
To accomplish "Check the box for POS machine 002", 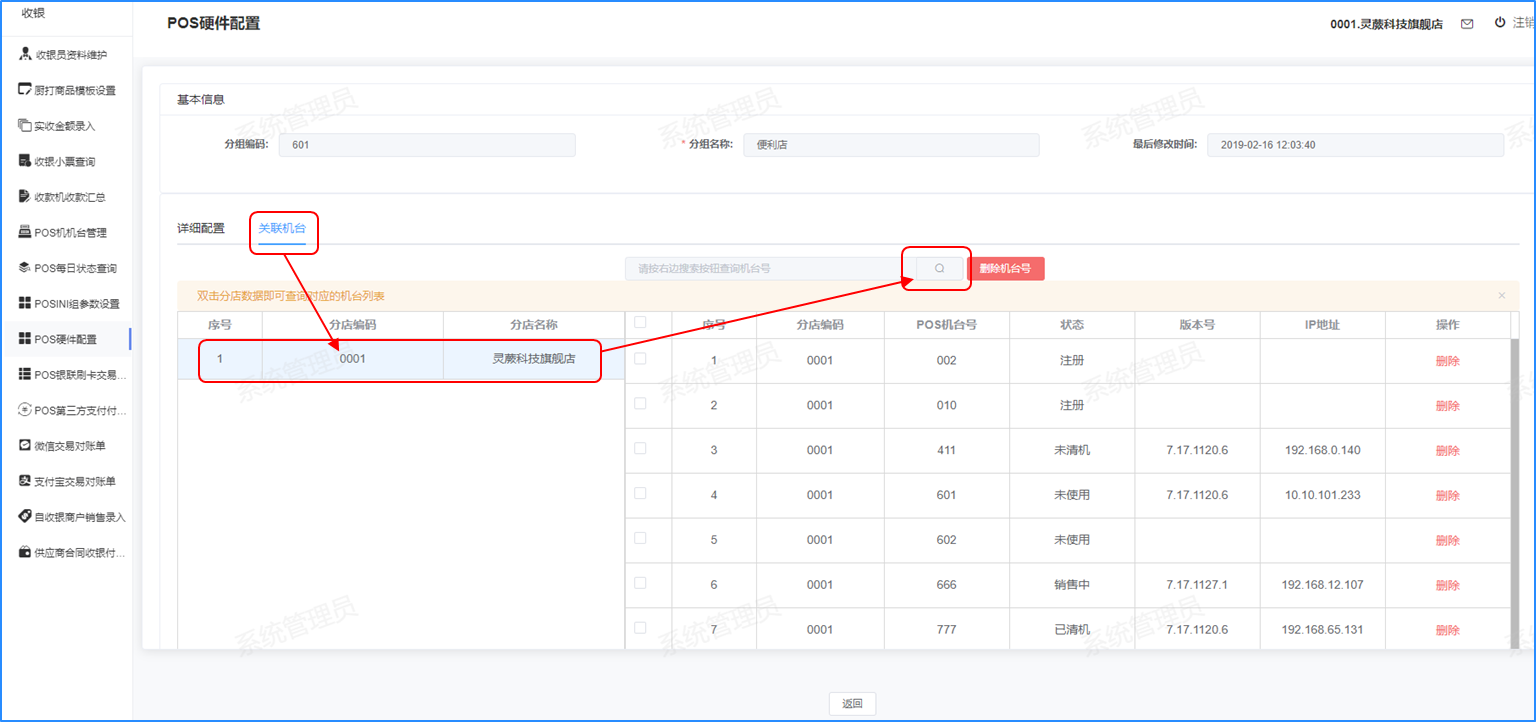I will click(640, 358).
